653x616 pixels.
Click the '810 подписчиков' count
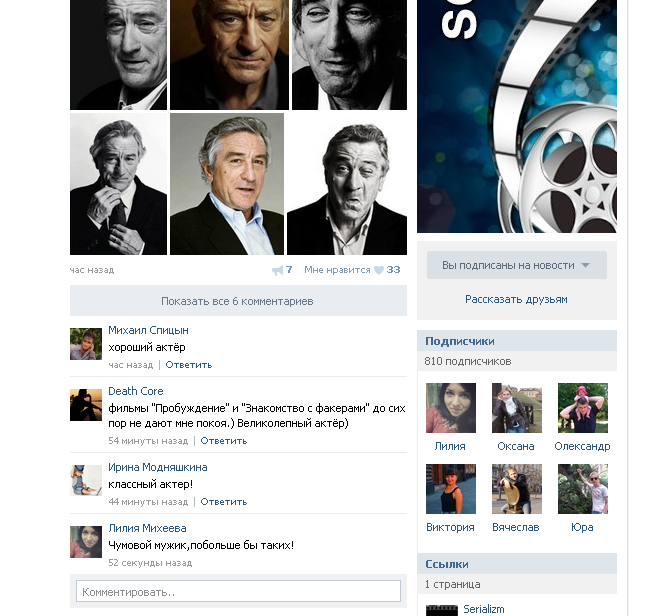coord(468,361)
